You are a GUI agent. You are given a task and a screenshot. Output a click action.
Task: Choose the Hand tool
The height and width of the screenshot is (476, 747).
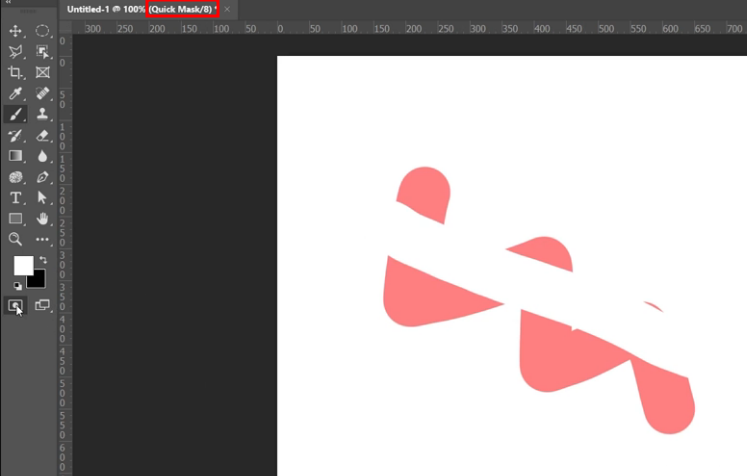coord(42,219)
